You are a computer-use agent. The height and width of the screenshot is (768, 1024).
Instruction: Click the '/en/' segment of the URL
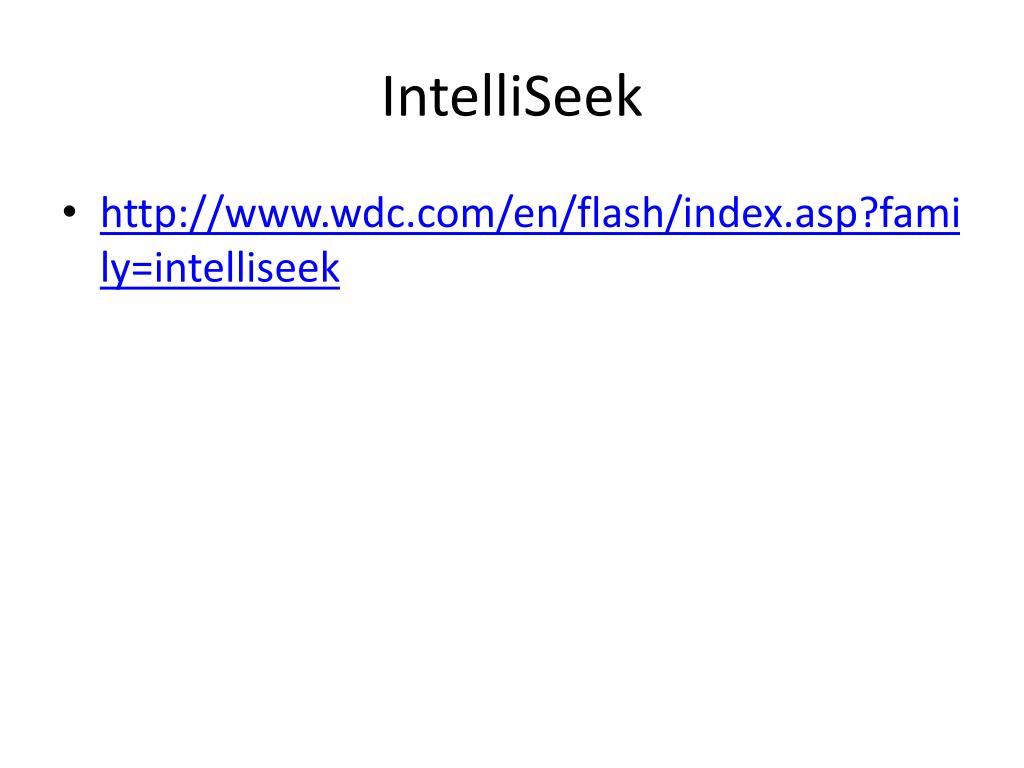click(x=537, y=214)
